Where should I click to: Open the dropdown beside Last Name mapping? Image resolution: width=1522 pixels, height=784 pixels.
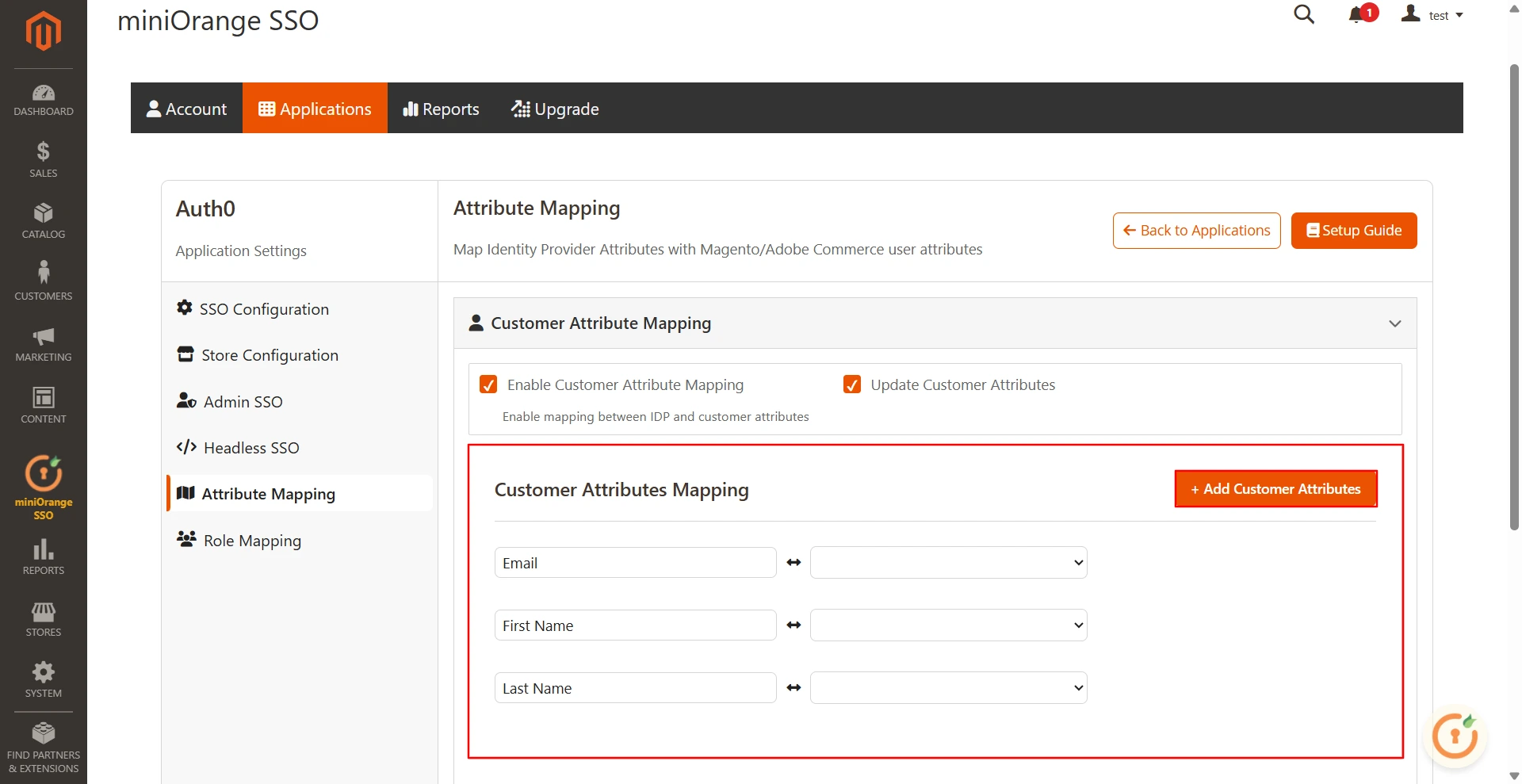click(948, 687)
